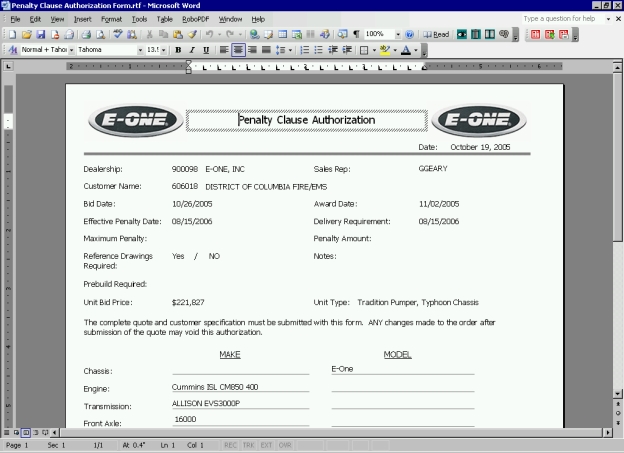Toggle Center alignment
The height and width of the screenshot is (453, 624).
click(238, 50)
